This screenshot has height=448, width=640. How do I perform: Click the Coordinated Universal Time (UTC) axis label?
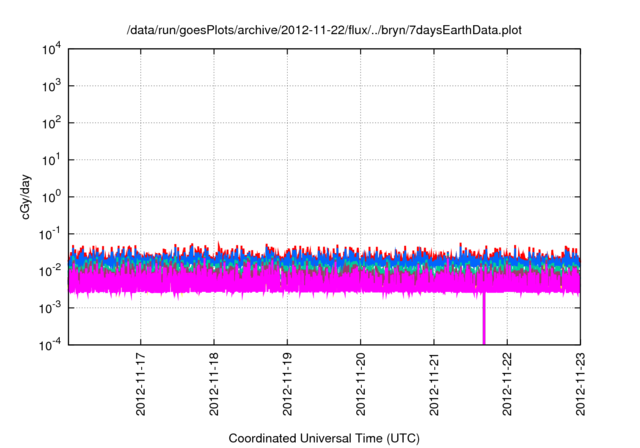(324, 438)
